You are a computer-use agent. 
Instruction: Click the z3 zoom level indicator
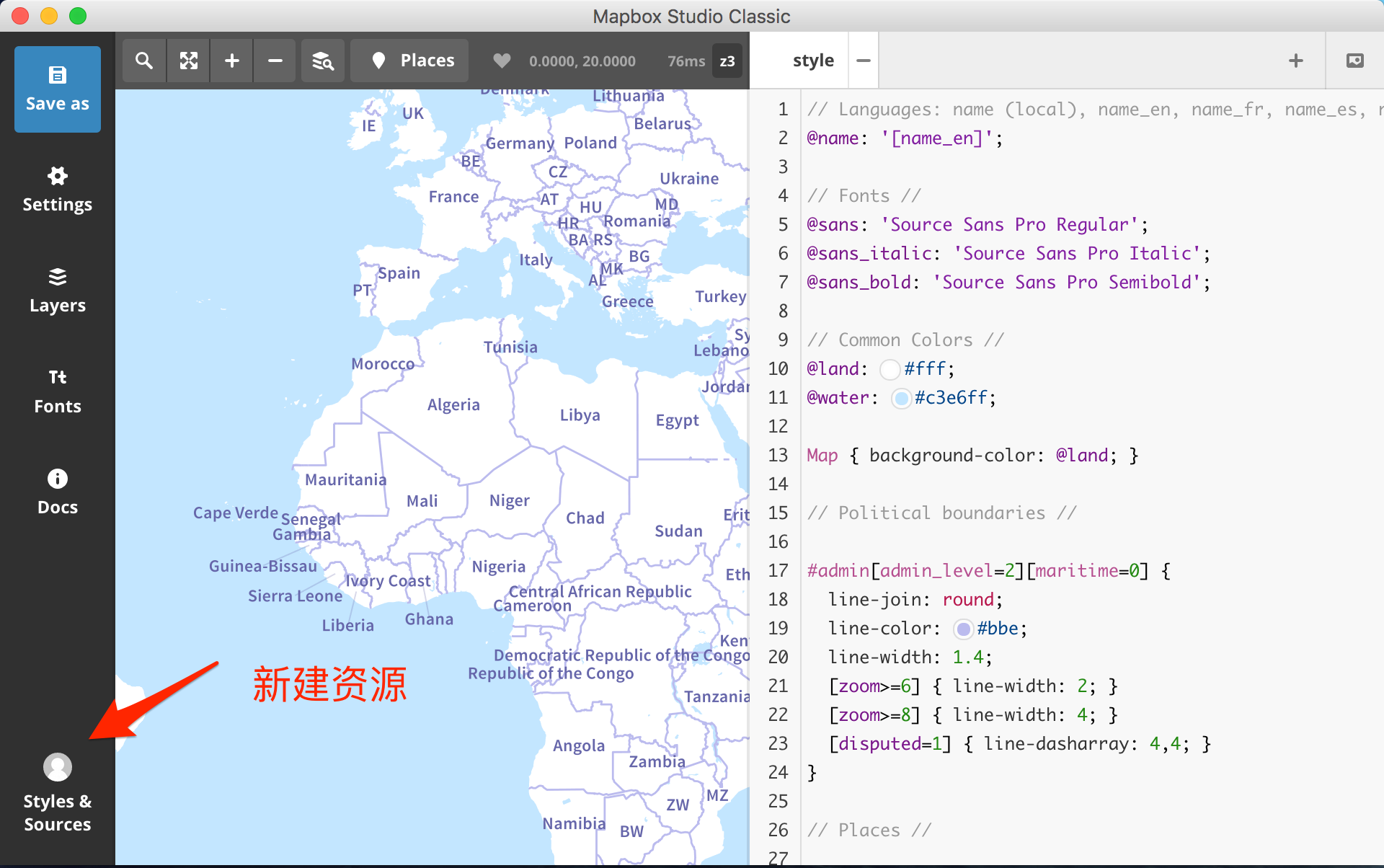[727, 61]
